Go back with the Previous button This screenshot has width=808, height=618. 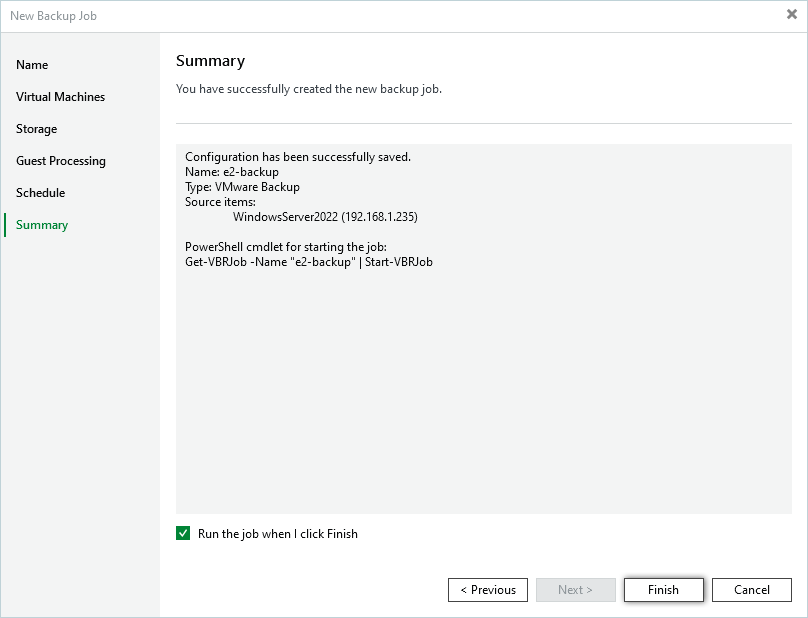[487, 590]
